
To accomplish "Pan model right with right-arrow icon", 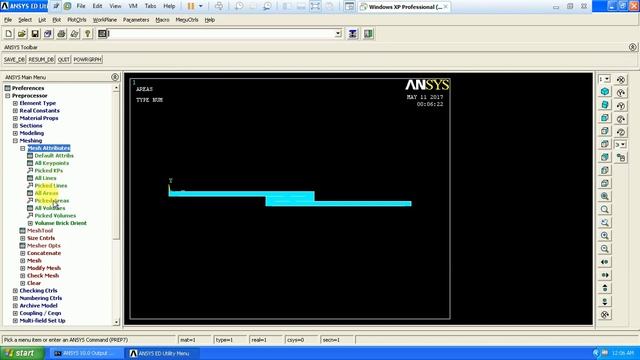I will tap(605, 275).
